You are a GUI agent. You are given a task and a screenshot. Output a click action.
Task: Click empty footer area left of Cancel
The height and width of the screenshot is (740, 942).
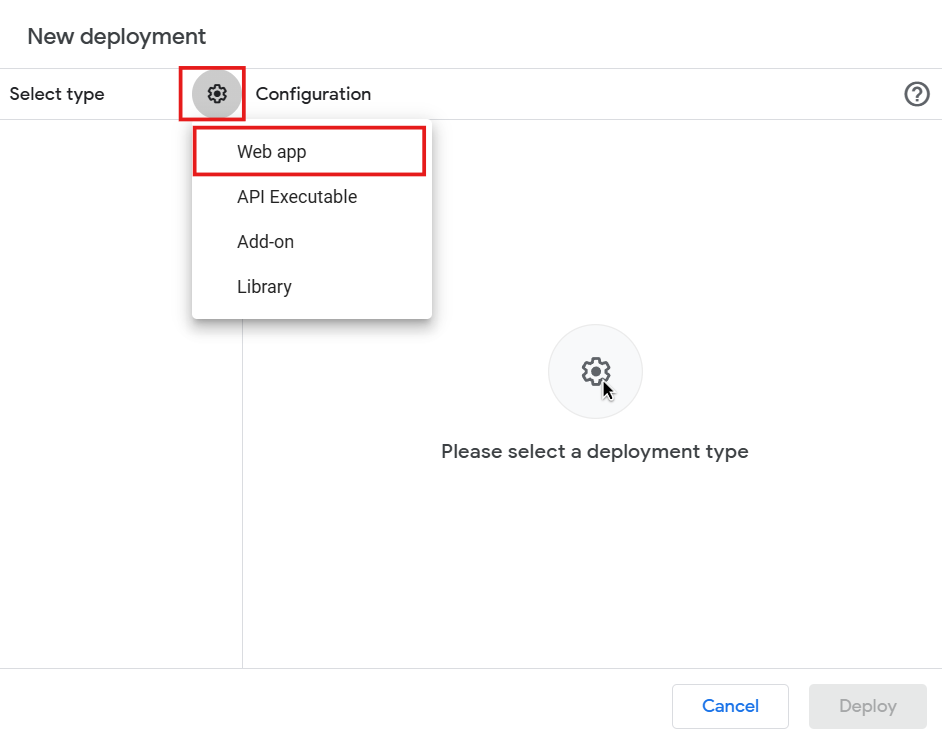(350, 706)
